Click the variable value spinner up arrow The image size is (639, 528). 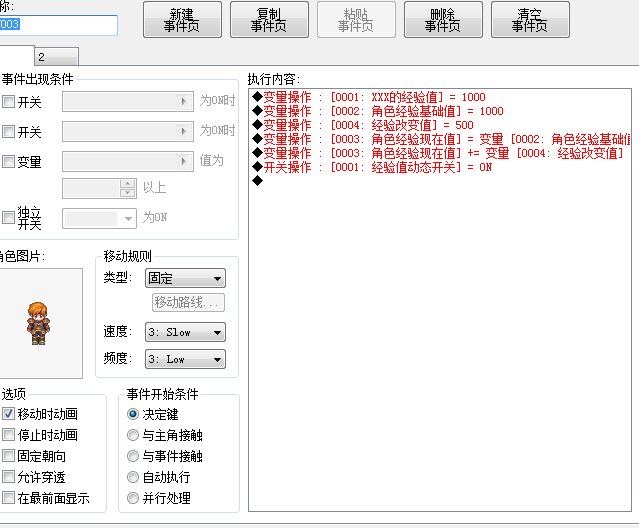[128, 183]
